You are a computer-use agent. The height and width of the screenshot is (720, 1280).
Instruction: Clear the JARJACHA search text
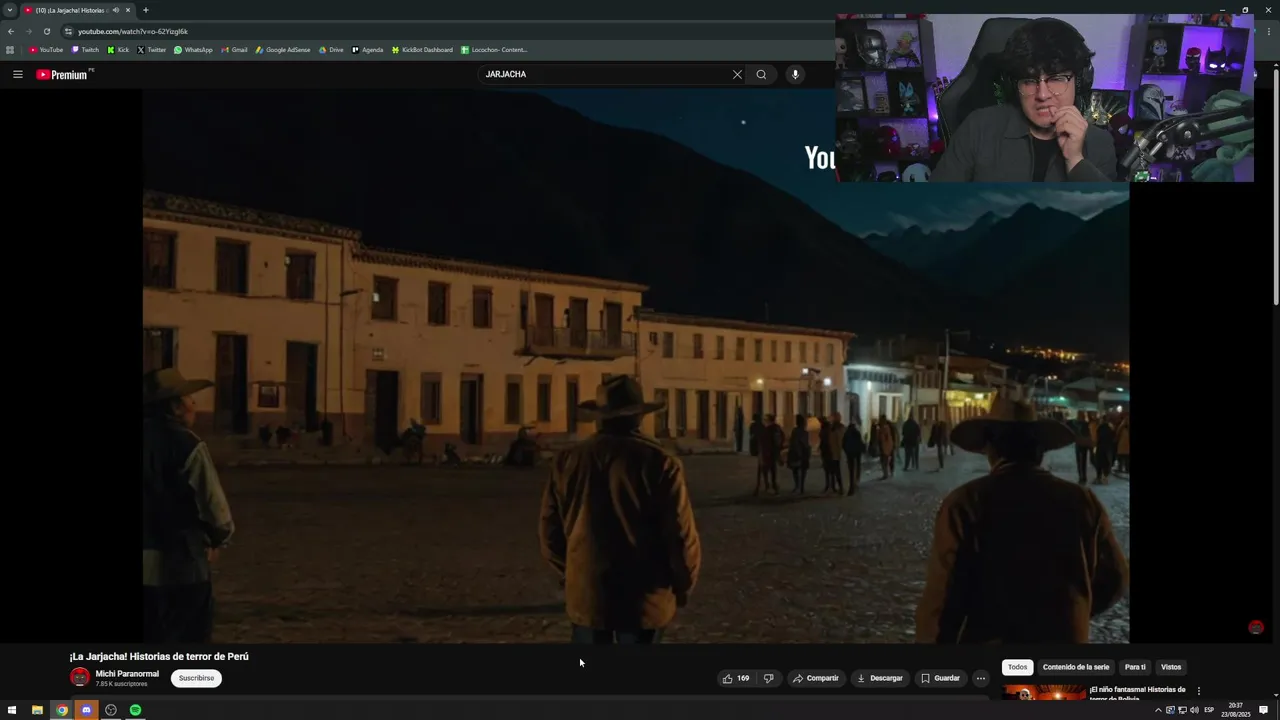737,74
